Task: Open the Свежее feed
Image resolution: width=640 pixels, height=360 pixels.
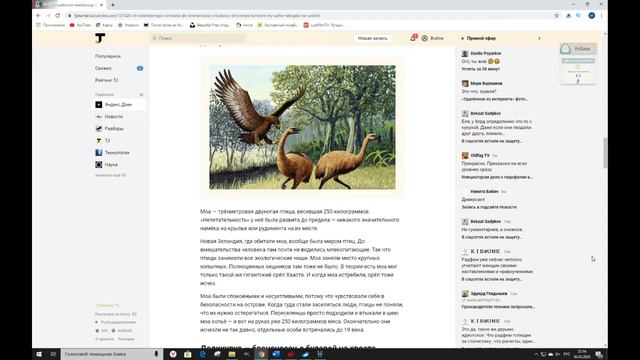Action: pos(103,68)
